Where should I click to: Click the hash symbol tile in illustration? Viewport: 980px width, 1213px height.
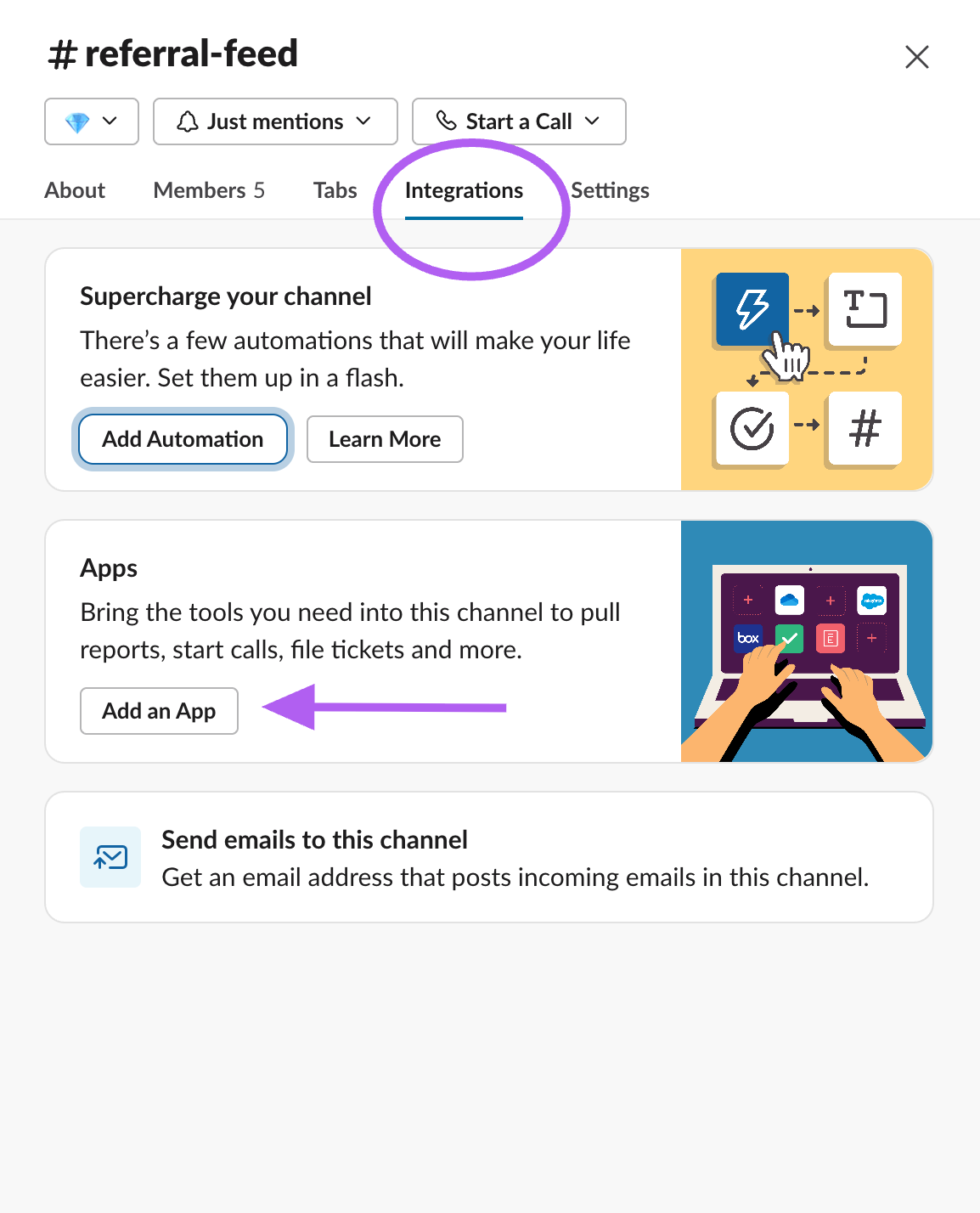tap(865, 428)
